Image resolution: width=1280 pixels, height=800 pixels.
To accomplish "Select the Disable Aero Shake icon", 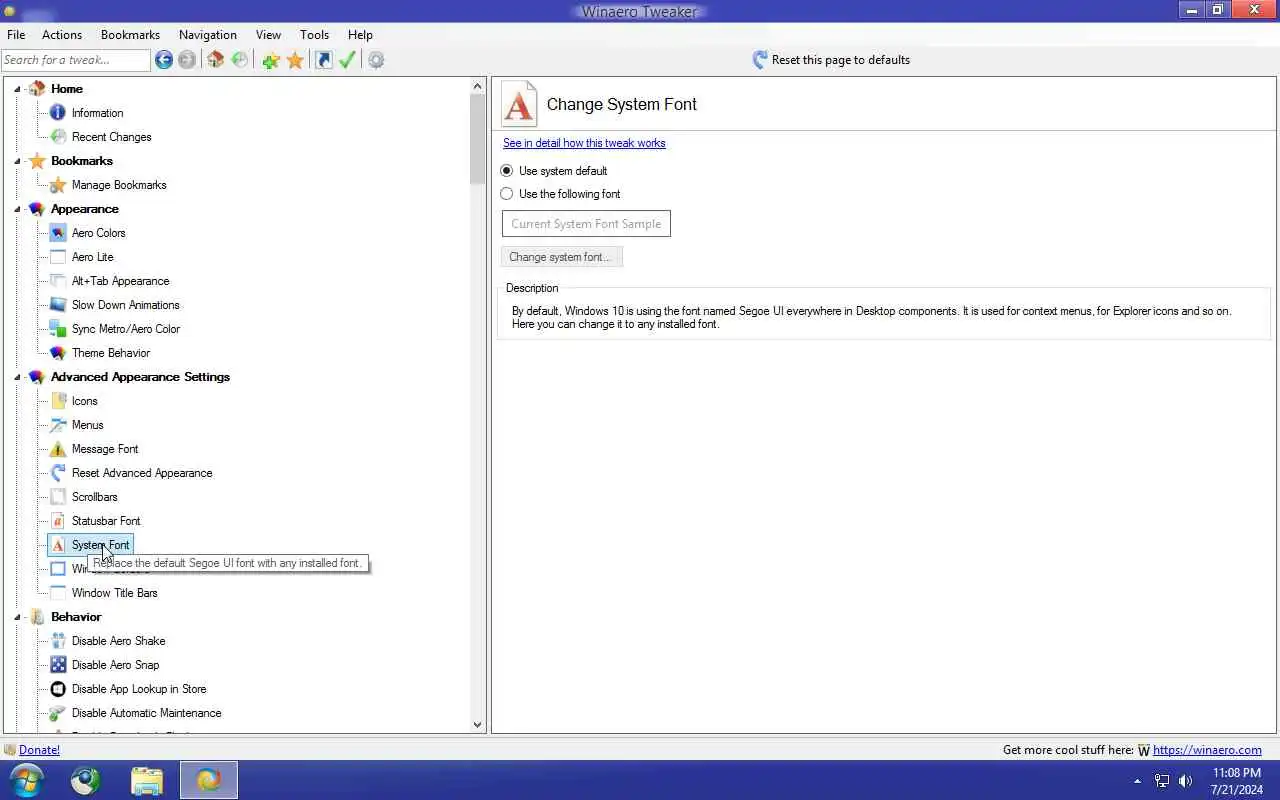I will (58, 641).
